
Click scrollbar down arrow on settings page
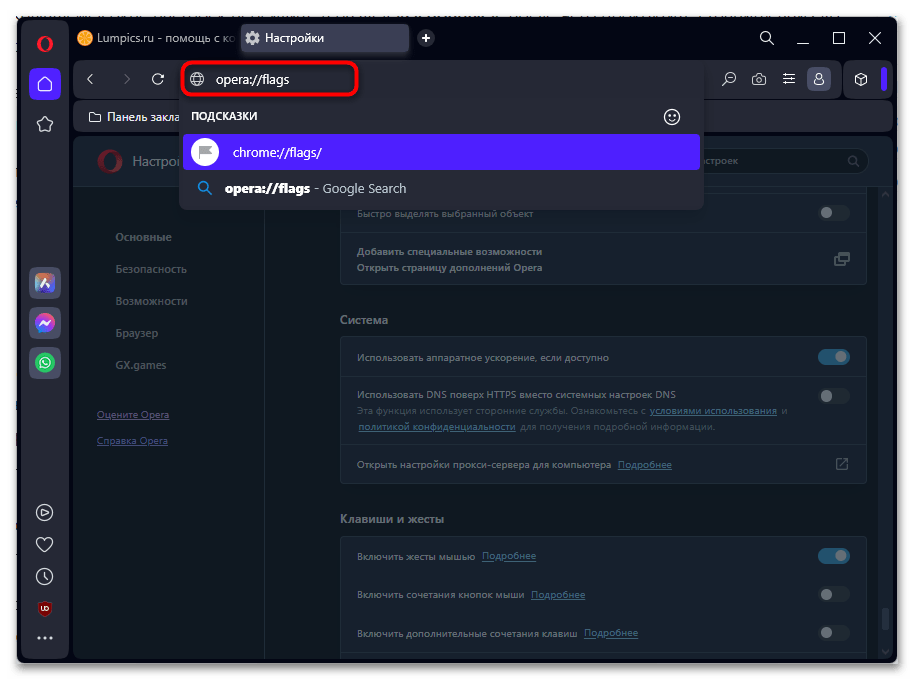pos(885,651)
